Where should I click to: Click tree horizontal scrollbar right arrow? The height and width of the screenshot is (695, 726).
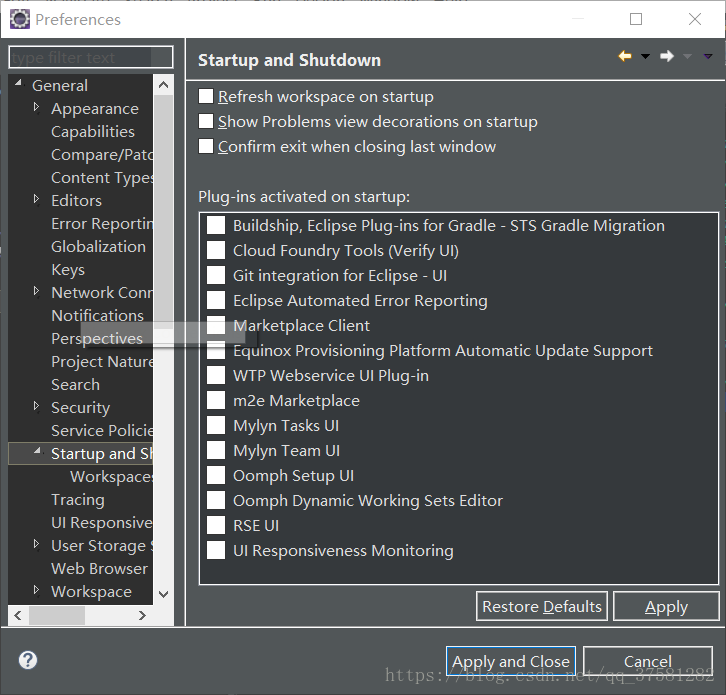(x=142, y=615)
